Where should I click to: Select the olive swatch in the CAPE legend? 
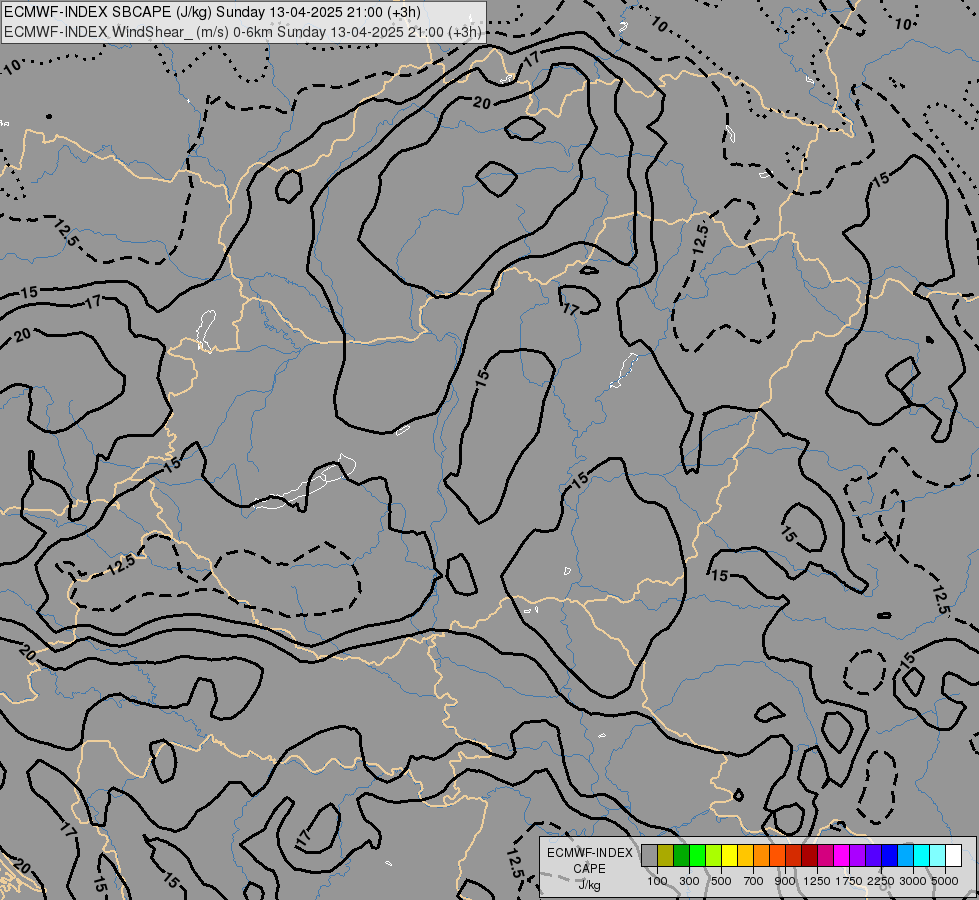(666, 855)
